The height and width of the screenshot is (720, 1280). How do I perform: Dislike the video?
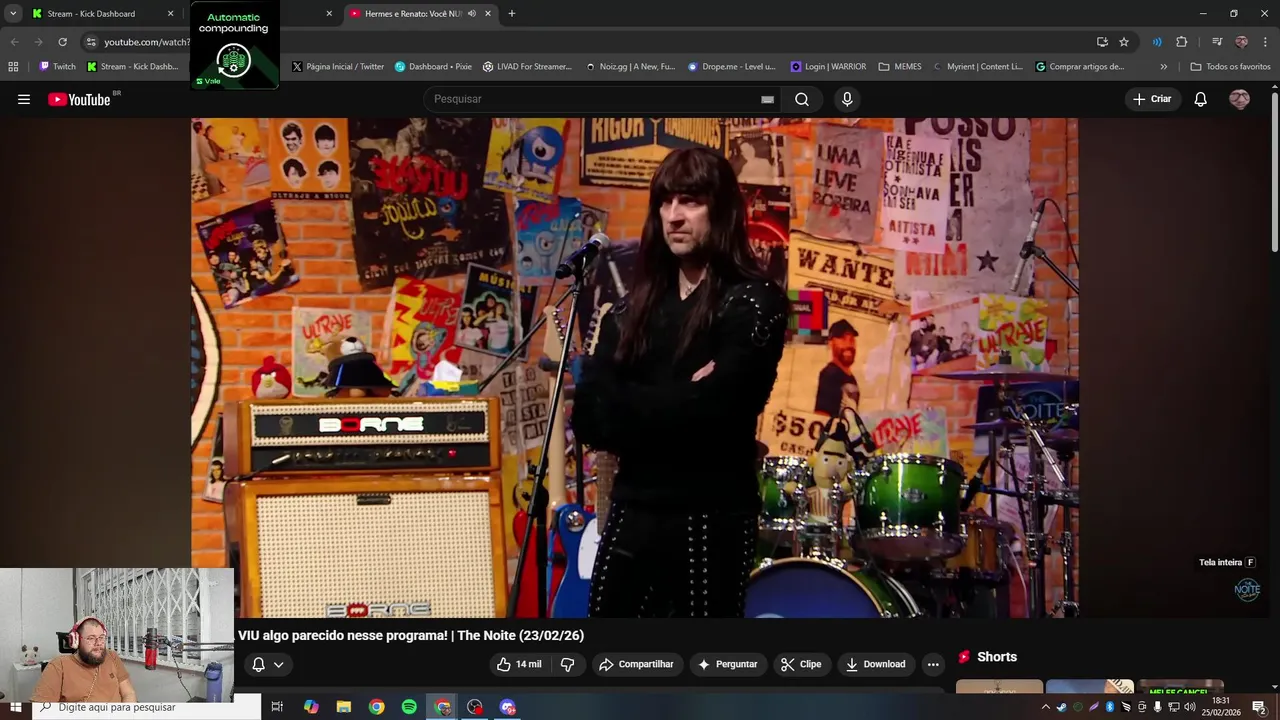click(x=567, y=664)
